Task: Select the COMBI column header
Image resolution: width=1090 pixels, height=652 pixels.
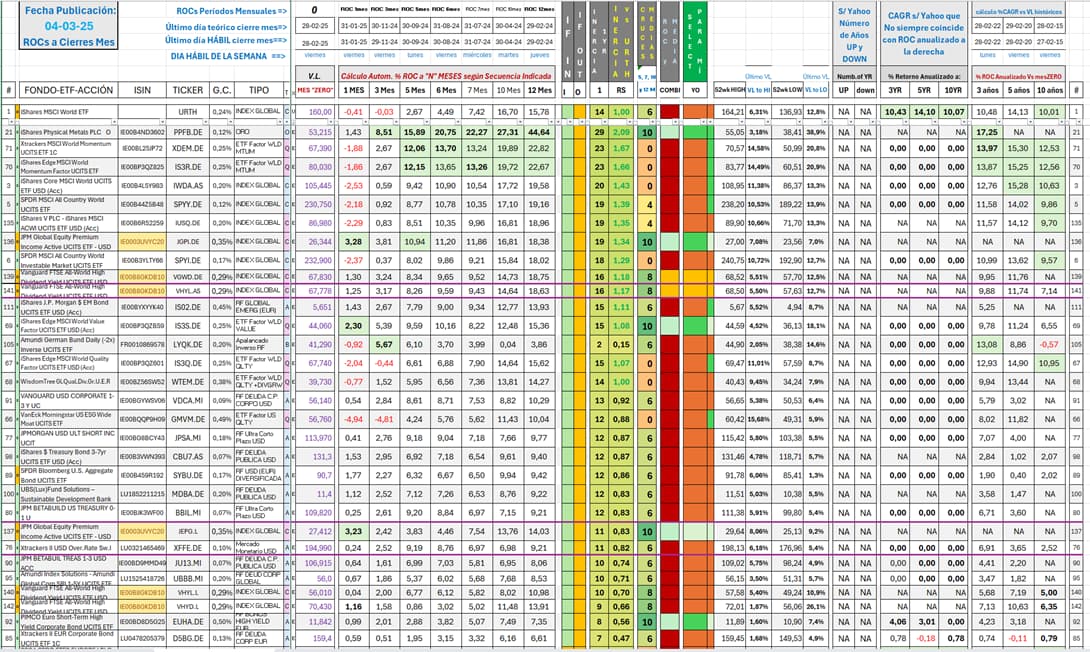Action: (669, 90)
